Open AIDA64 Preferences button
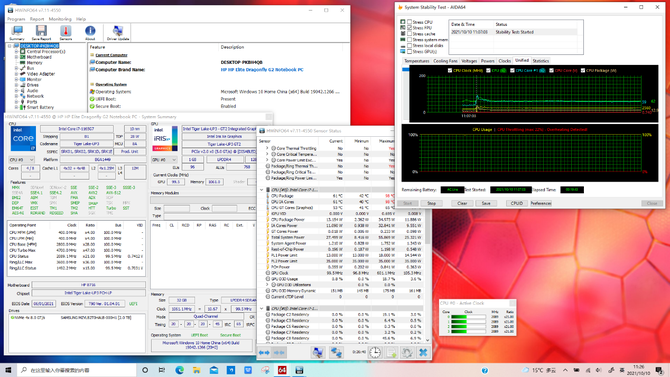The image size is (670, 377). (x=541, y=203)
